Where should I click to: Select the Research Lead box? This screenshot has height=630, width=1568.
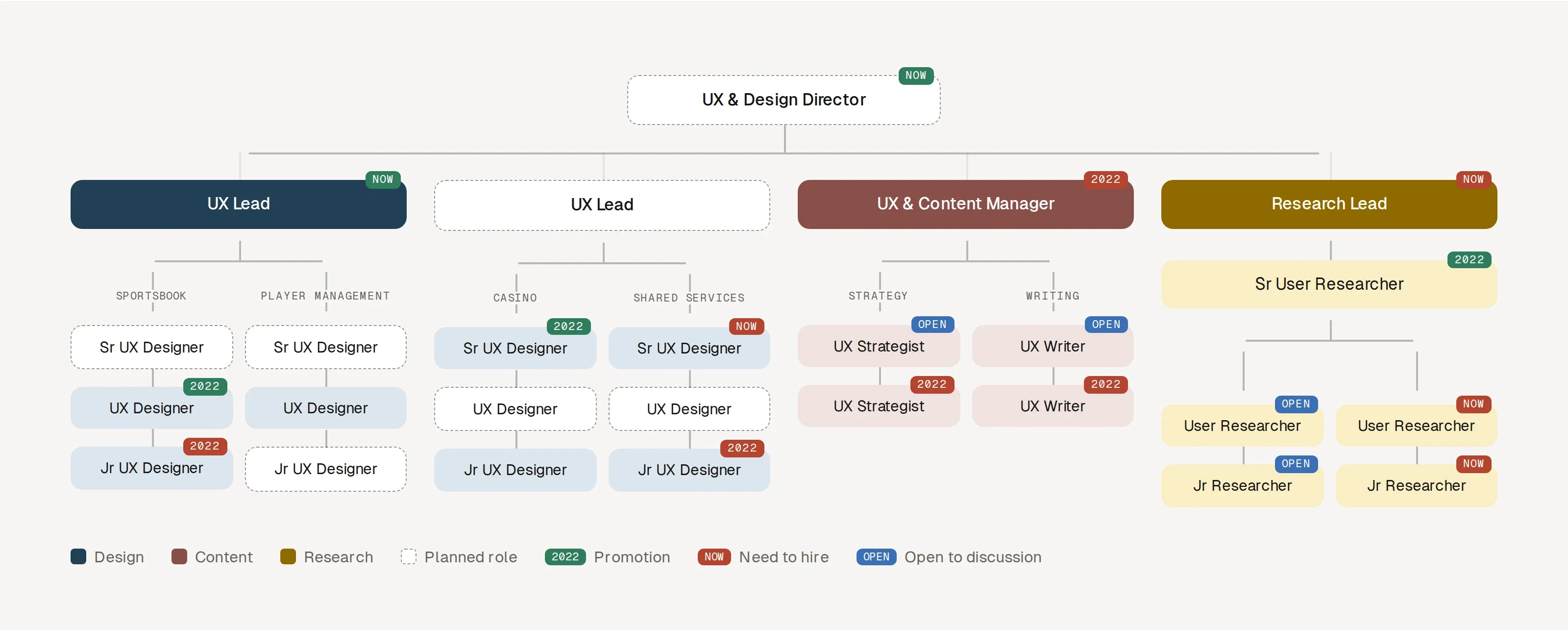pyautogui.click(x=1329, y=204)
